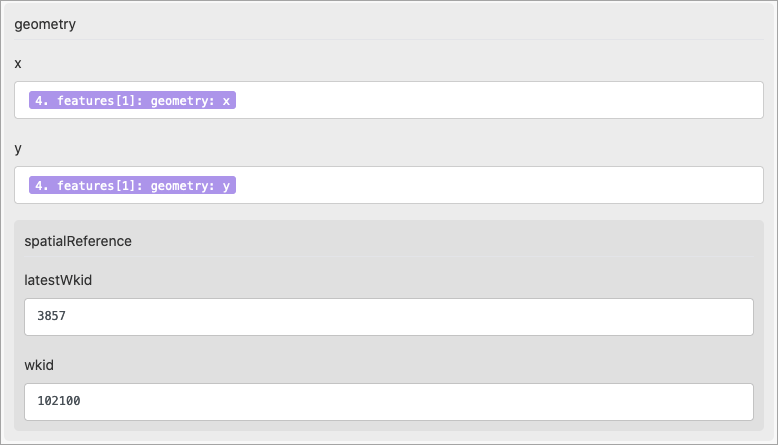Click the 3857 value text
Screen dimensions: 778x445
click(x=50, y=316)
